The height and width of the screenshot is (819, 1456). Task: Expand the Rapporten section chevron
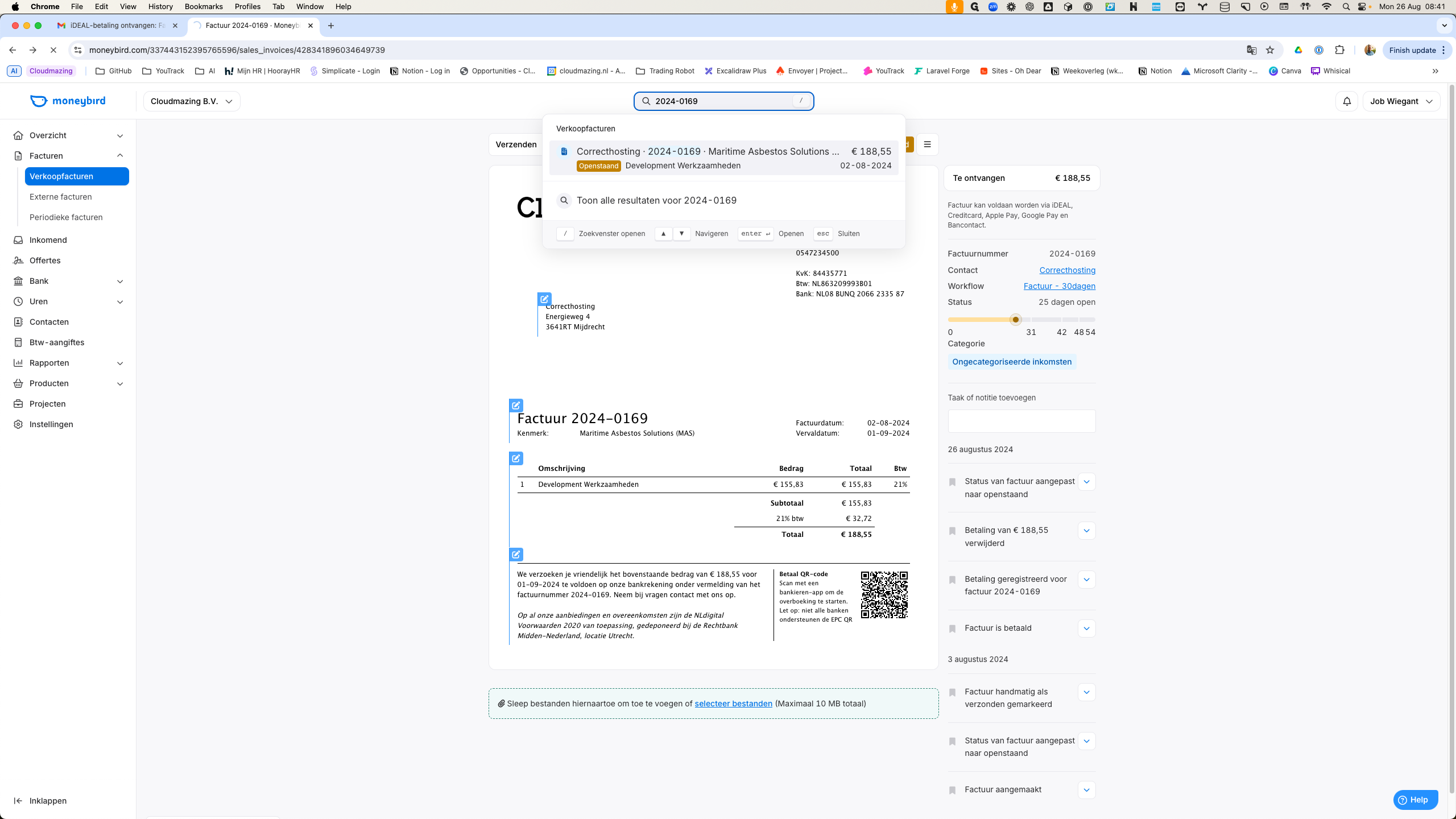[120, 363]
